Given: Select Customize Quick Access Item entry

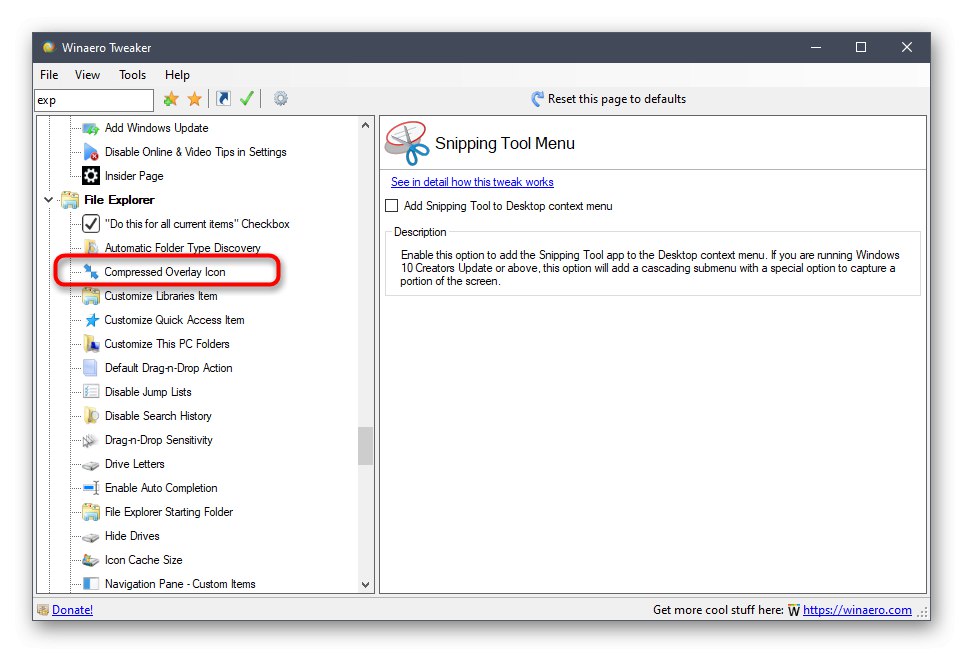Looking at the screenshot, I should point(174,320).
